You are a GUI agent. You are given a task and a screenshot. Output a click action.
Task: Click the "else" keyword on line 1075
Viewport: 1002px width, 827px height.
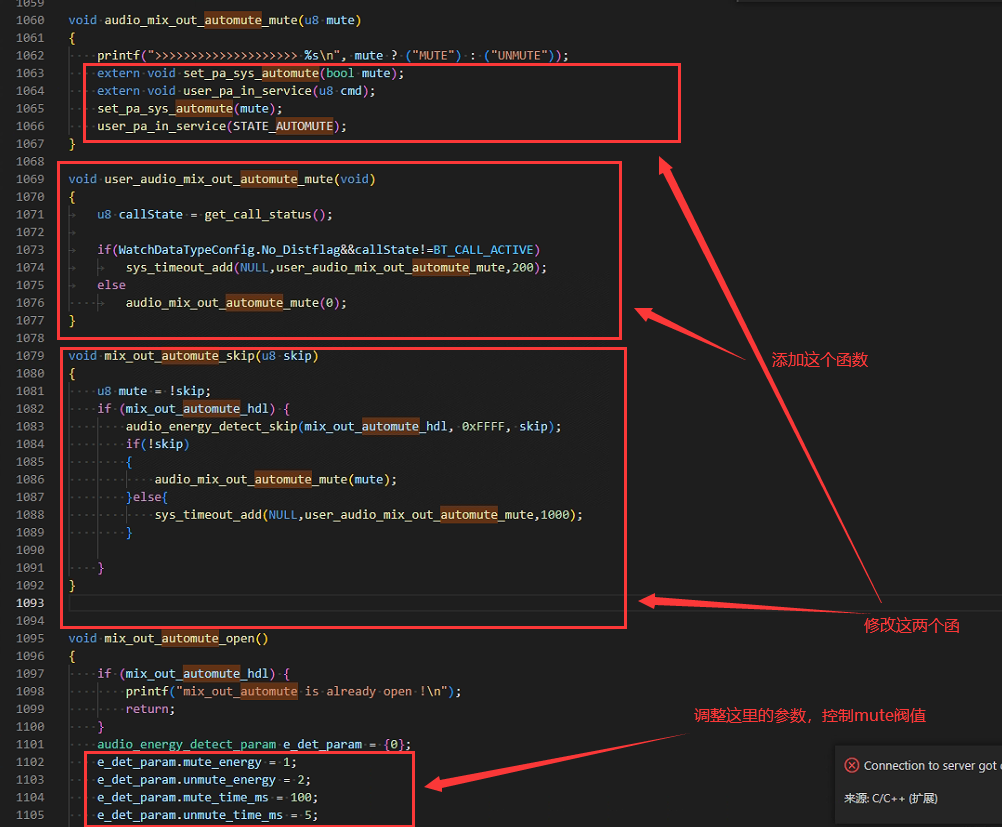click(111, 285)
